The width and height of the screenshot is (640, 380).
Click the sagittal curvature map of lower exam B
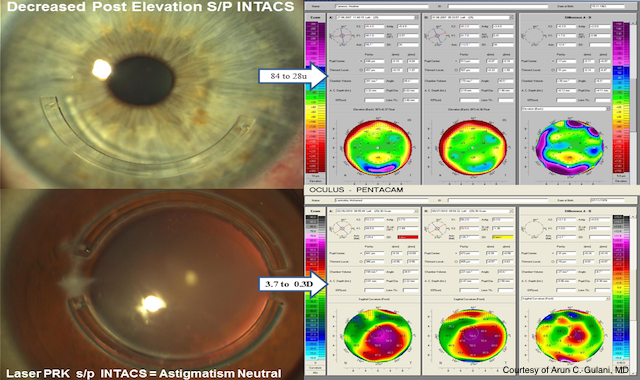(473, 336)
